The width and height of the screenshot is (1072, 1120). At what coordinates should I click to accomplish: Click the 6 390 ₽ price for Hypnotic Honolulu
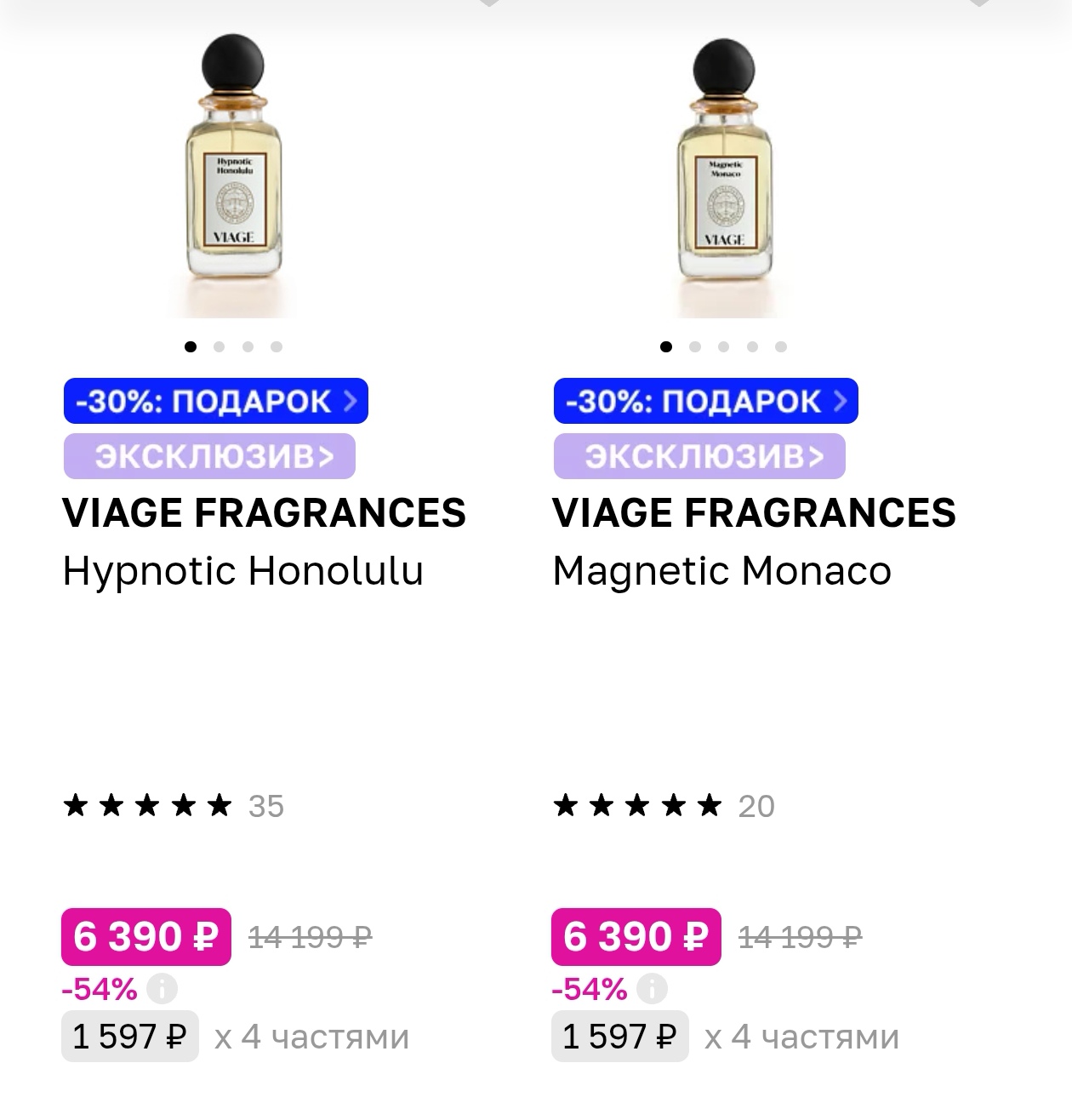145,937
